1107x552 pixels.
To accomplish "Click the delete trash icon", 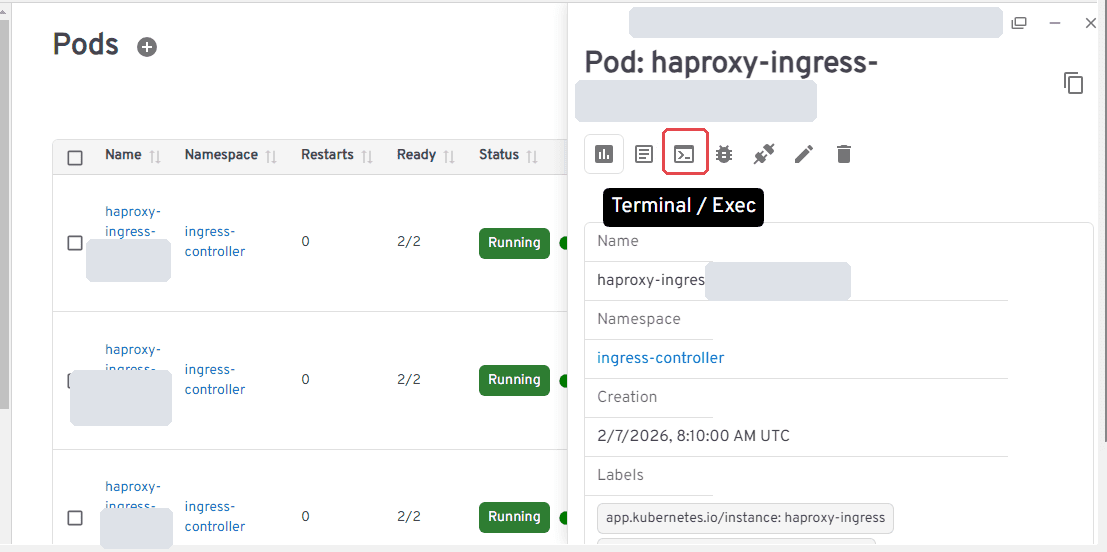I will [844, 154].
